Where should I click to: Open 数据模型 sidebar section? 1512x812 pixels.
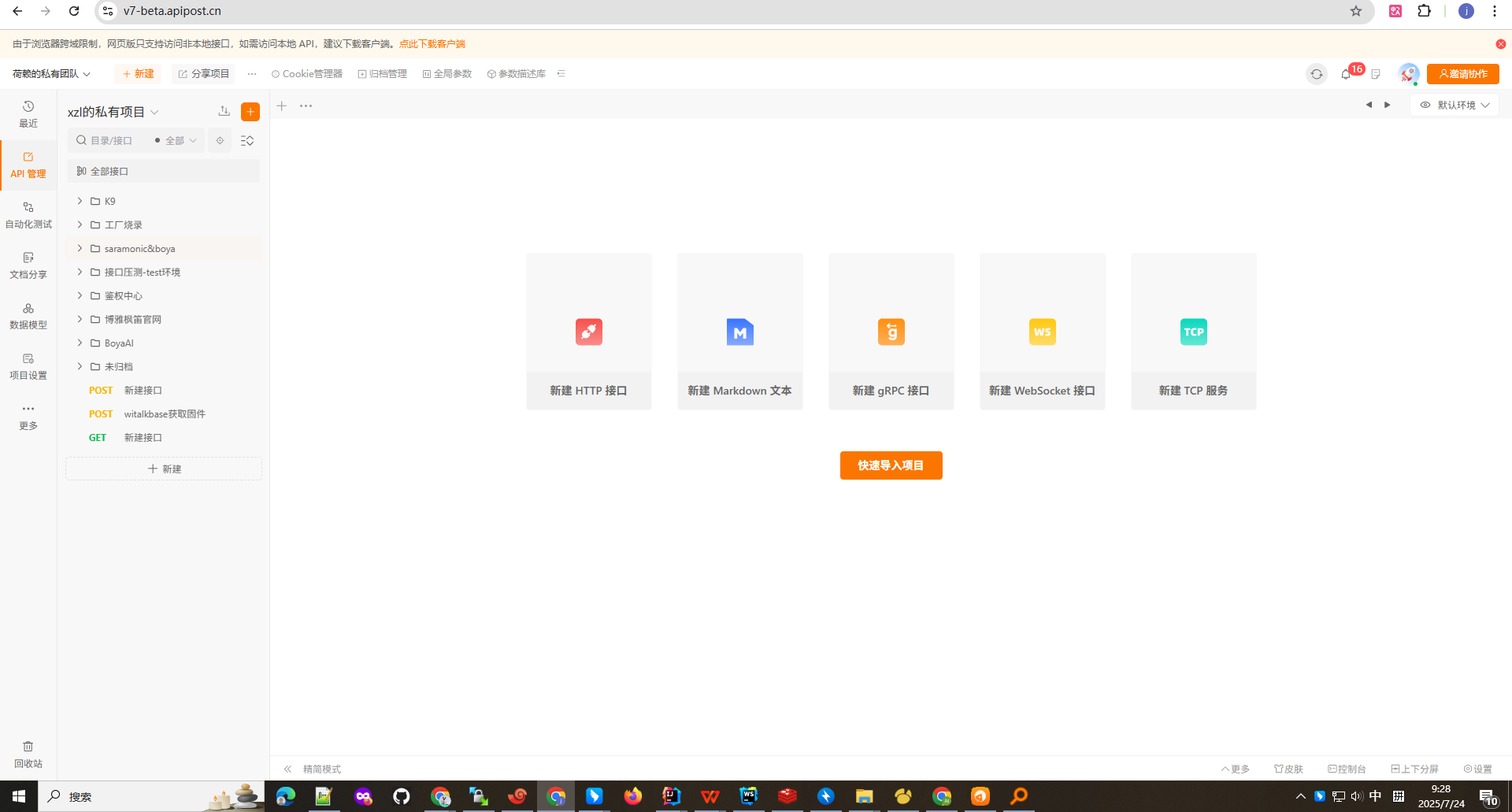[x=28, y=316]
